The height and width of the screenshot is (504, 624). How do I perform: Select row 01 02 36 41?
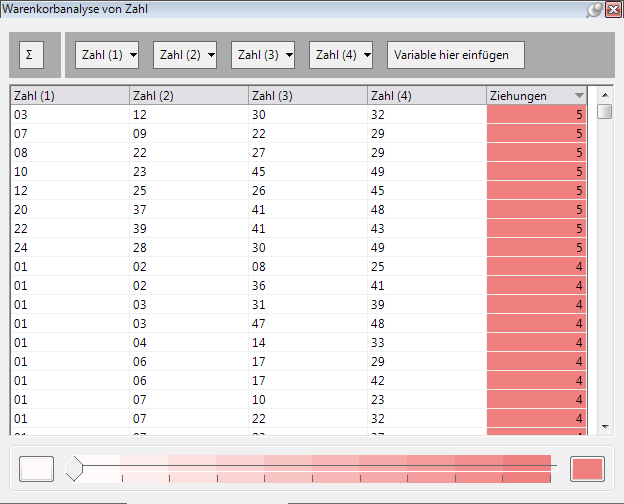(x=298, y=286)
